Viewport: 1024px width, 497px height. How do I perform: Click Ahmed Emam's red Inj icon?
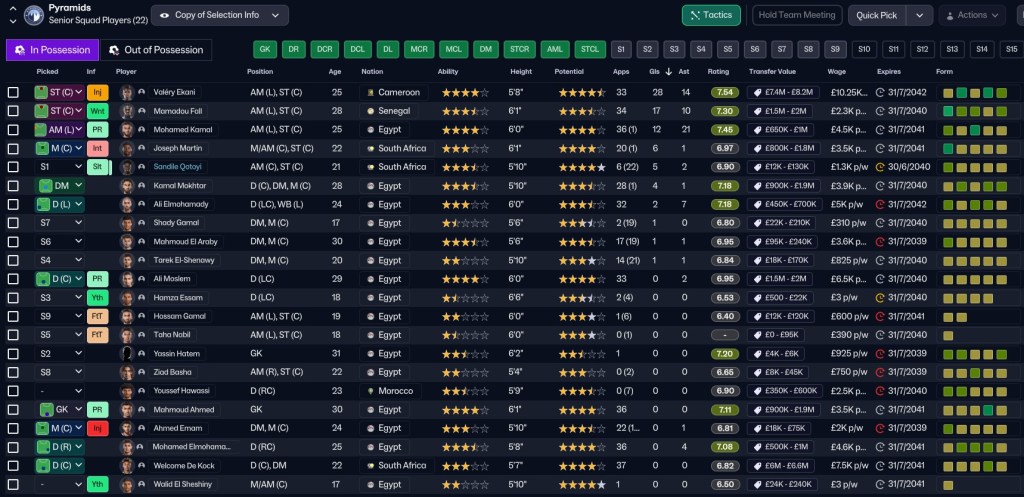[97, 428]
